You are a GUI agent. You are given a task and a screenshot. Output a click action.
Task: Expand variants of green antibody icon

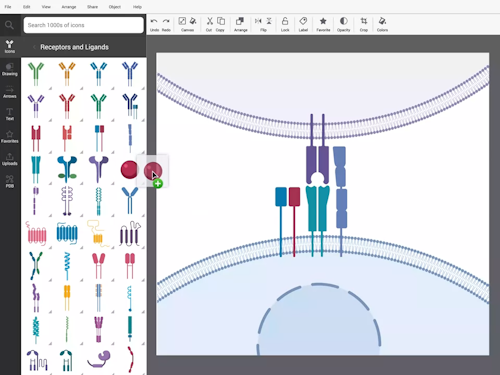[x=50, y=88]
